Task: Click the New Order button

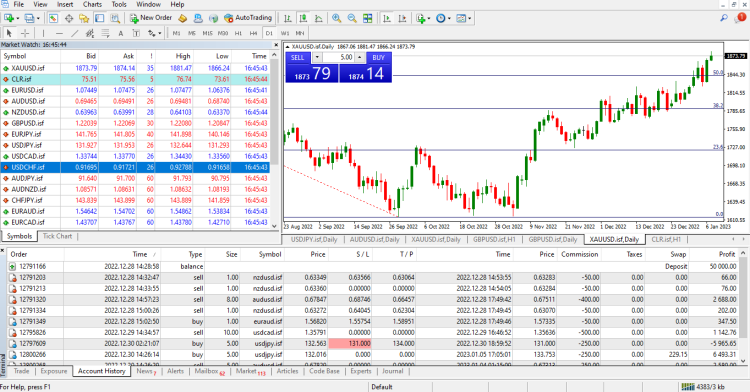Action: tap(151, 18)
